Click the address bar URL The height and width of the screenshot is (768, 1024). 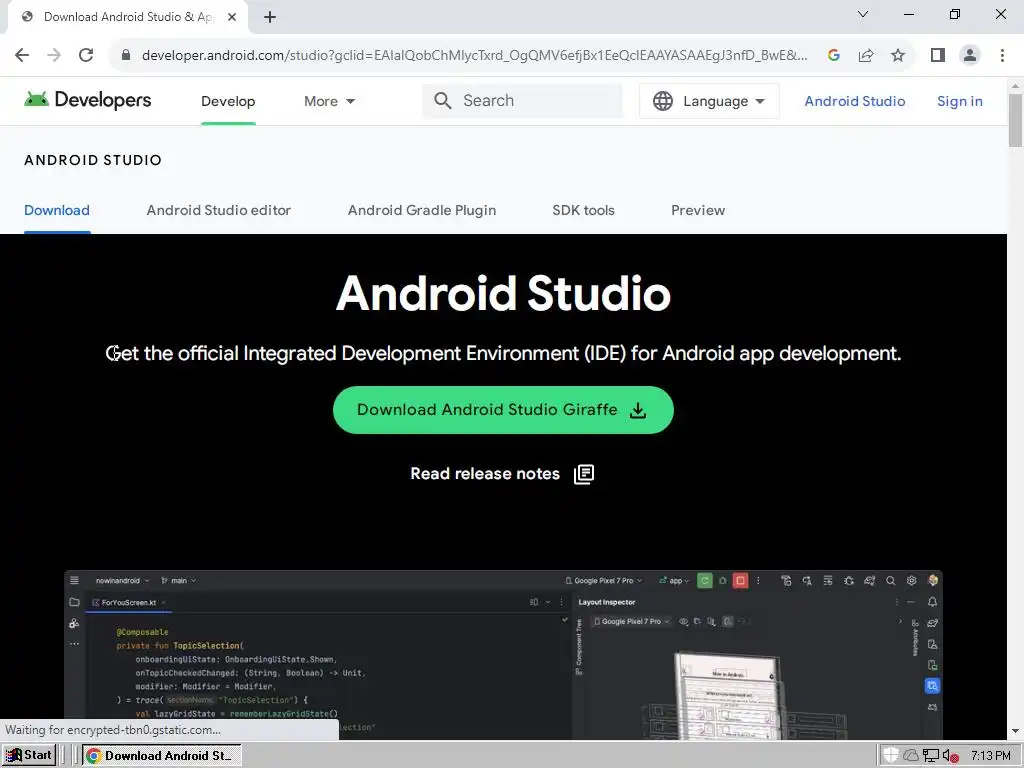pyautogui.click(x=474, y=55)
